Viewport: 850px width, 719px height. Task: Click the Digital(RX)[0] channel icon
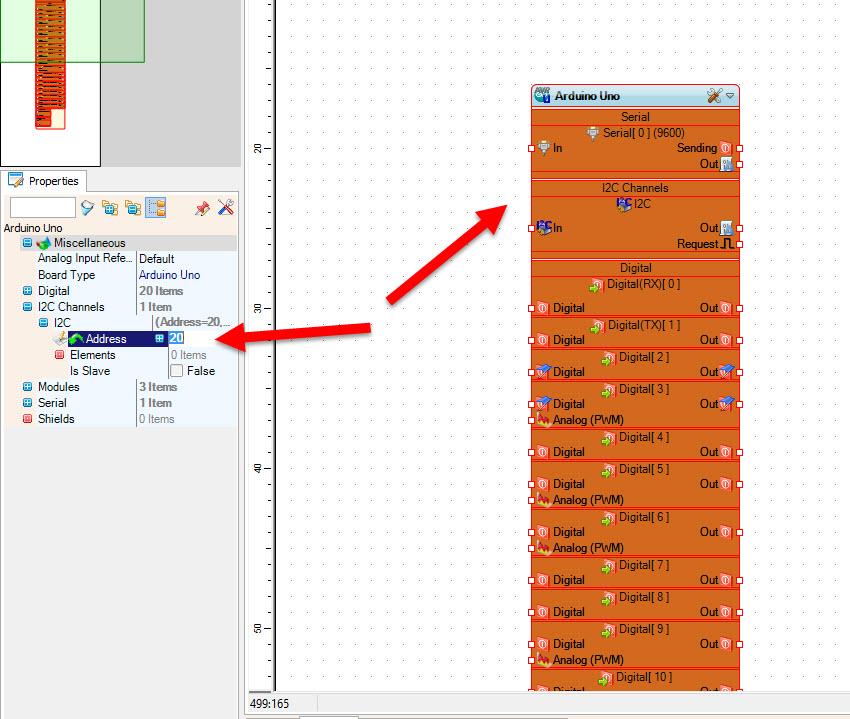(x=597, y=285)
